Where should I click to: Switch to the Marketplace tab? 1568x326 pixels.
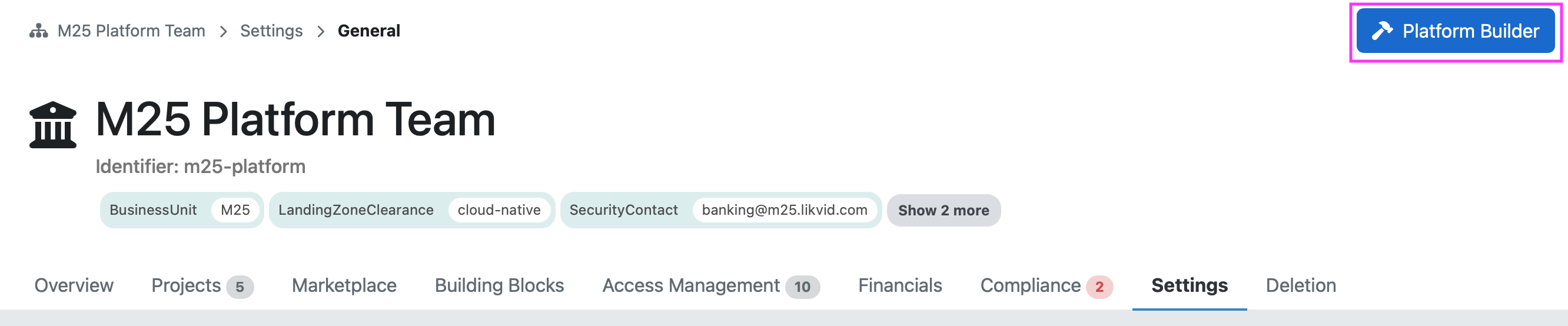pos(344,286)
